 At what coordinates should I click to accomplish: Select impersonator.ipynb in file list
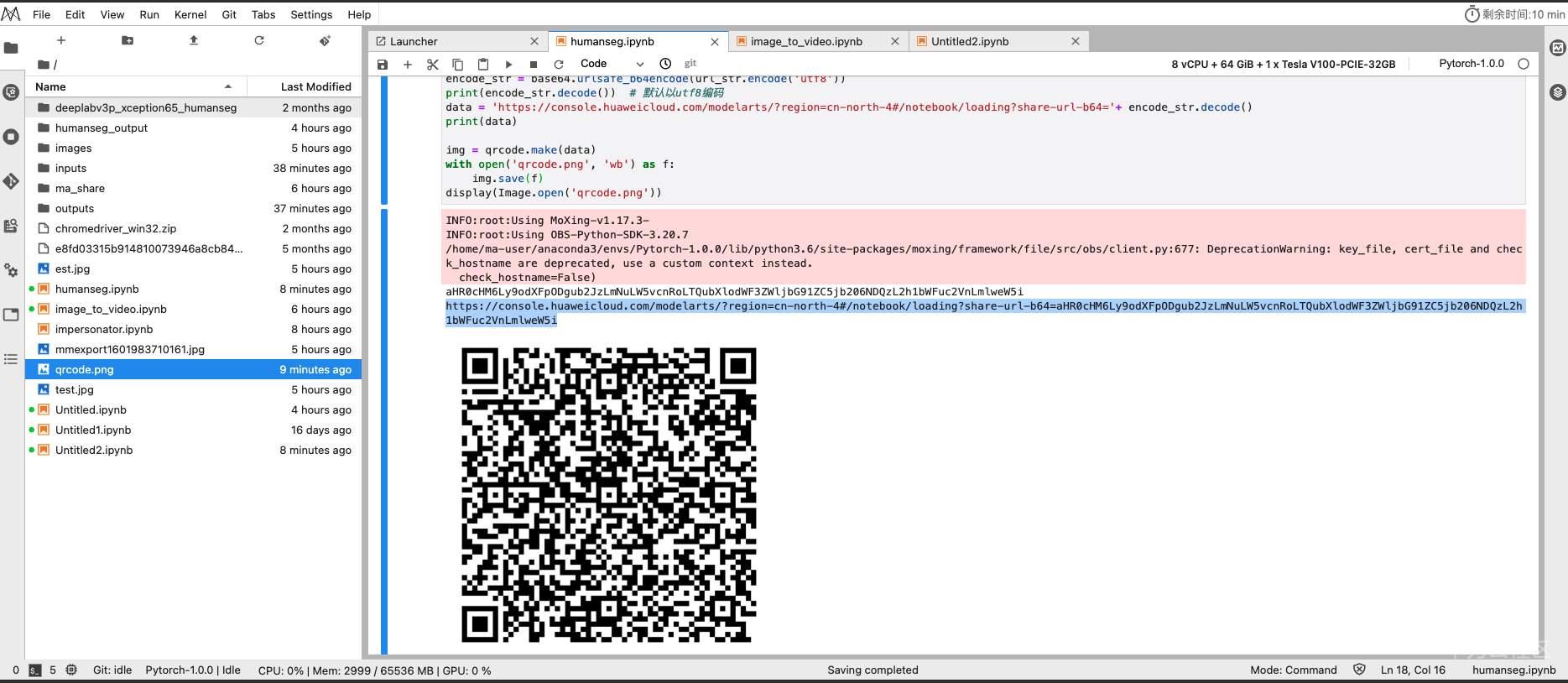click(x=194, y=329)
